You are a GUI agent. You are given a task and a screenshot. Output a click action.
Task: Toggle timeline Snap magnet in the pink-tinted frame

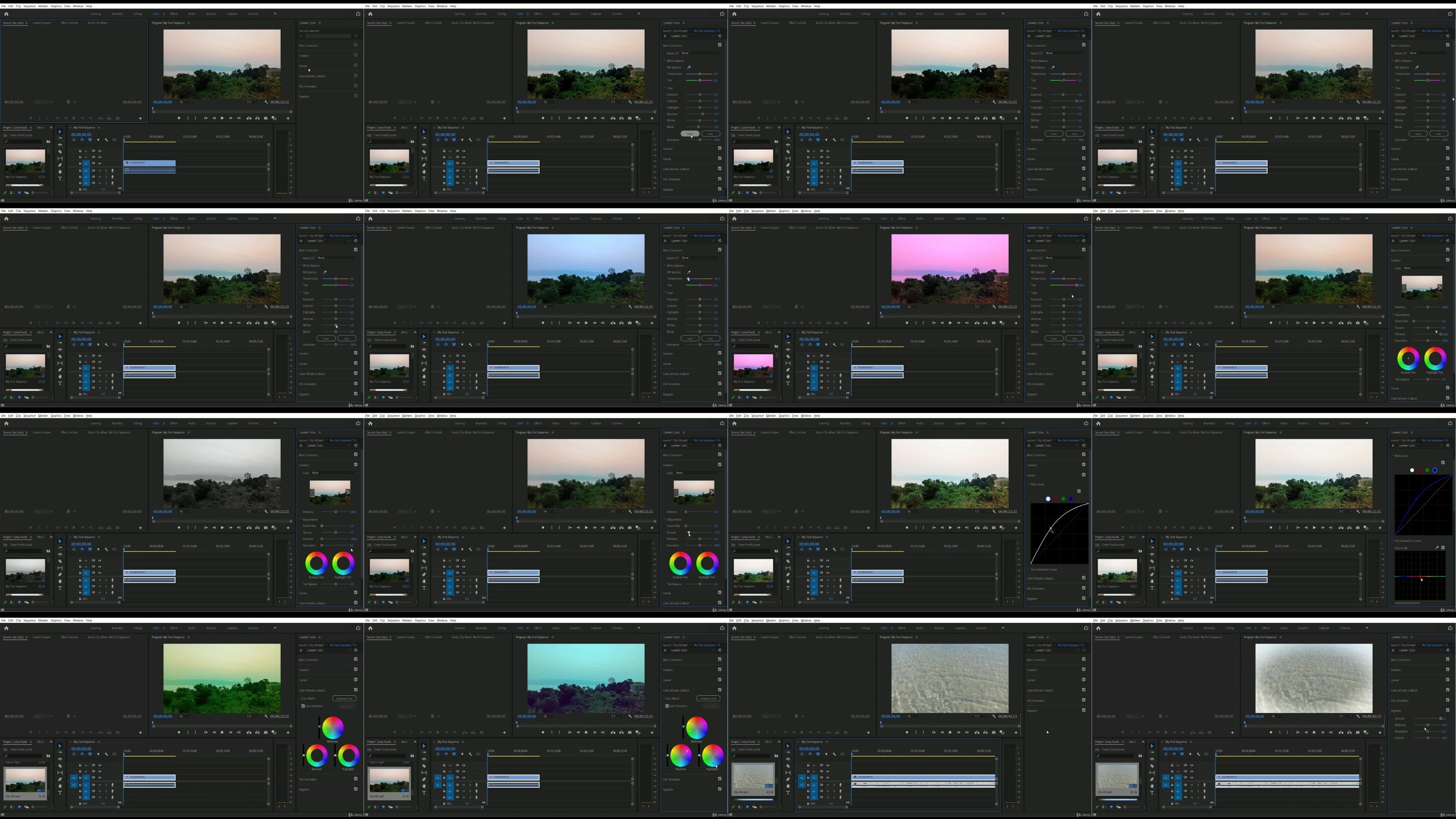point(810,345)
